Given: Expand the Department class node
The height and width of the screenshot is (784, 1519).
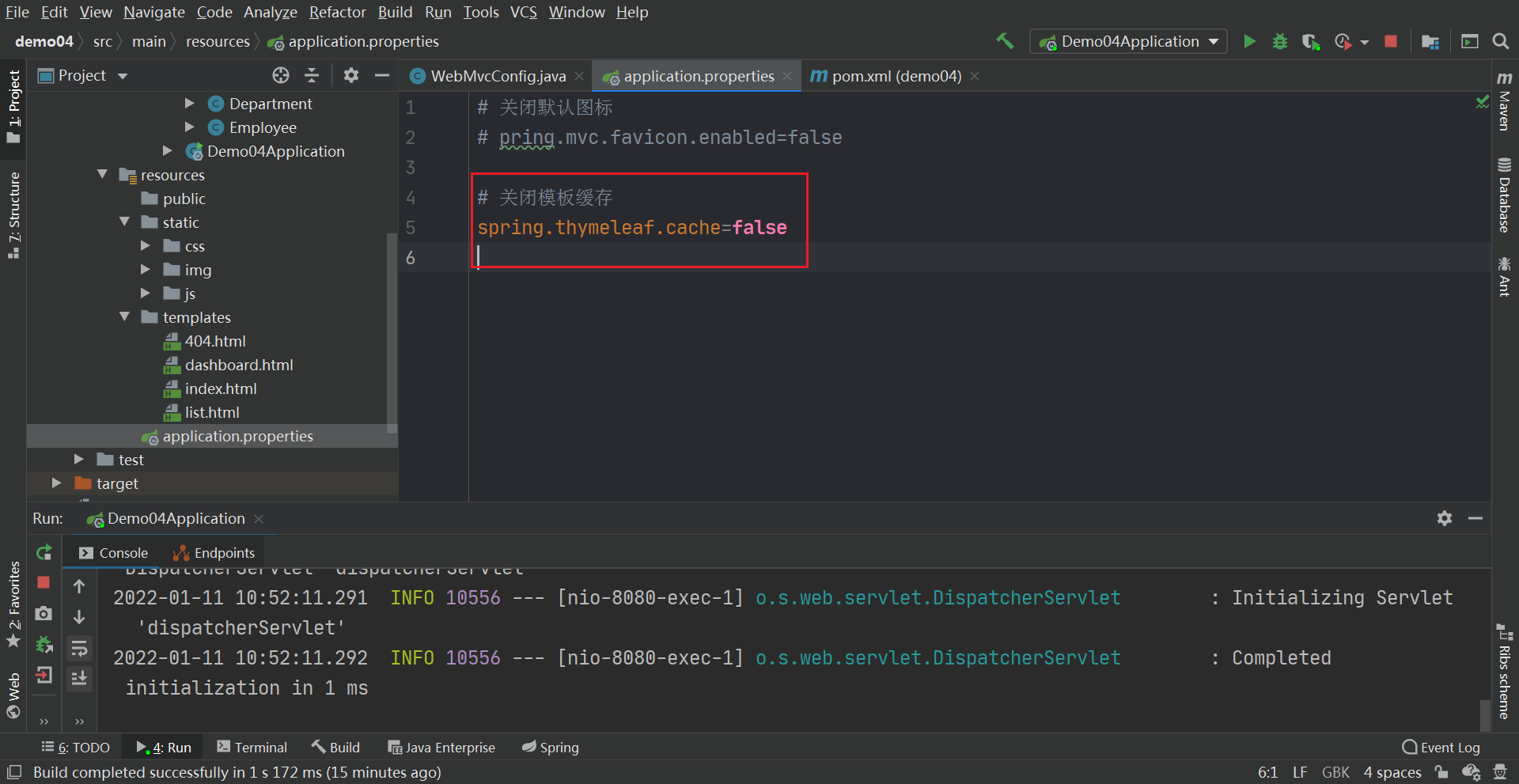Looking at the screenshot, I should click(190, 103).
